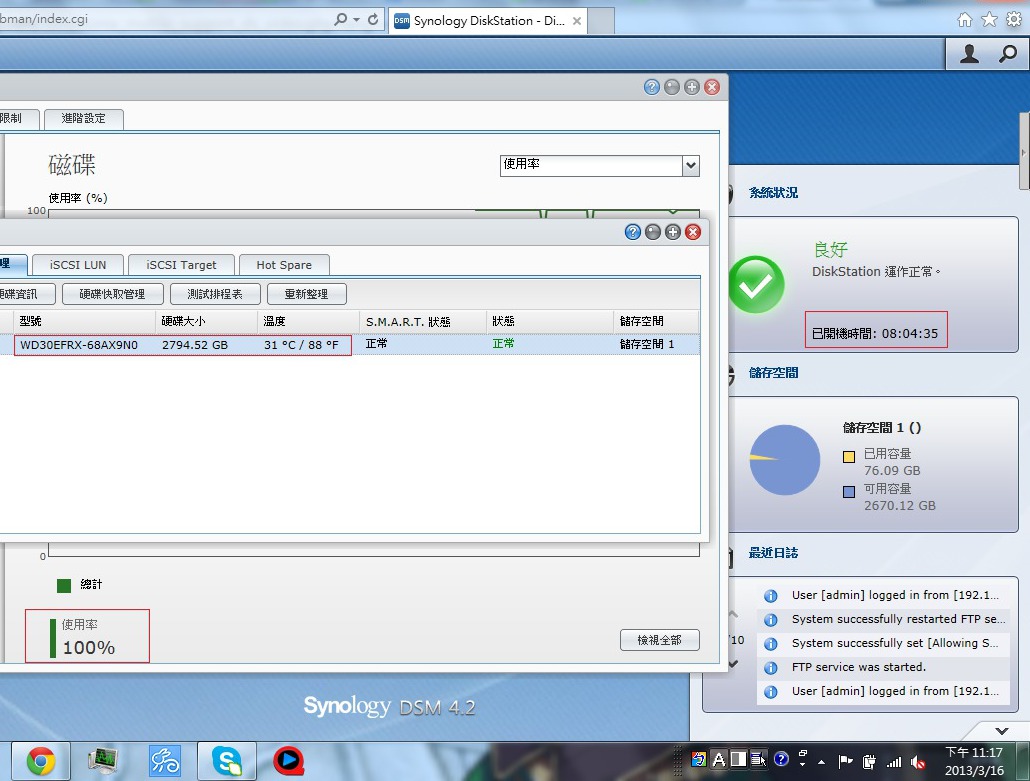Click the 測試排程表 button
Viewport: 1030px width, 781px height.
215,294
